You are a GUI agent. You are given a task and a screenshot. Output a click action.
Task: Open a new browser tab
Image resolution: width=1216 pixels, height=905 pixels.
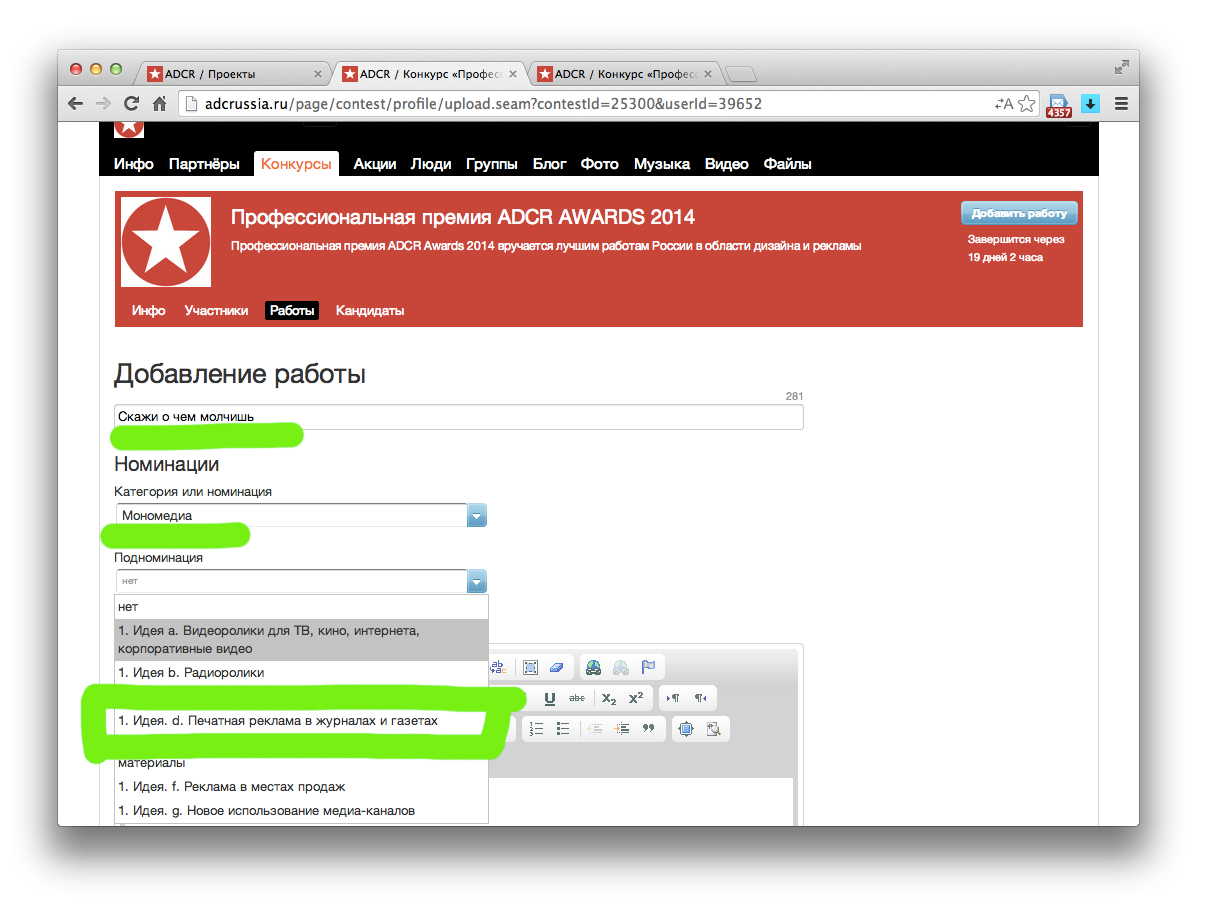pos(741,74)
